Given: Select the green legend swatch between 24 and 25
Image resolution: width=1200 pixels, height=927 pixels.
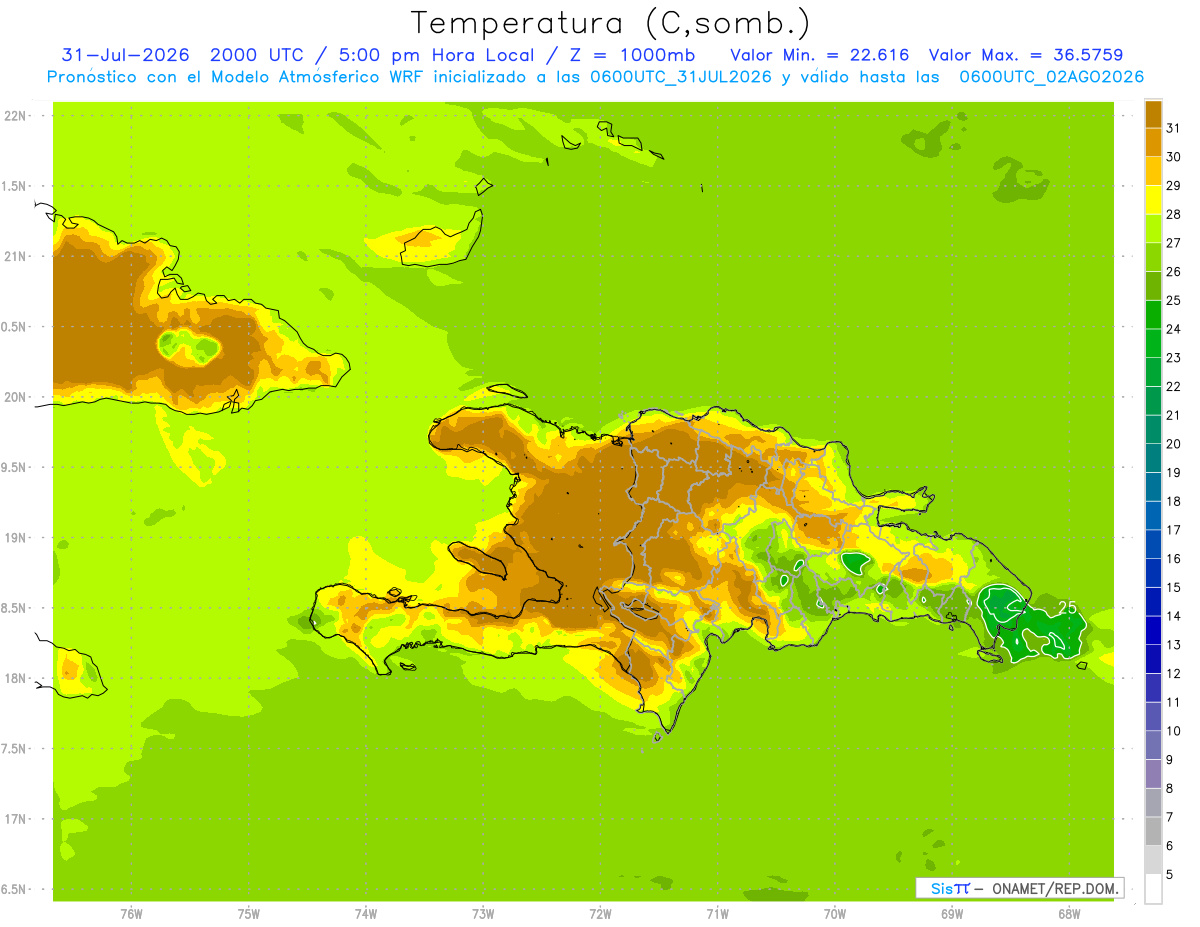Looking at the screenshot, I should point(1153,315).
